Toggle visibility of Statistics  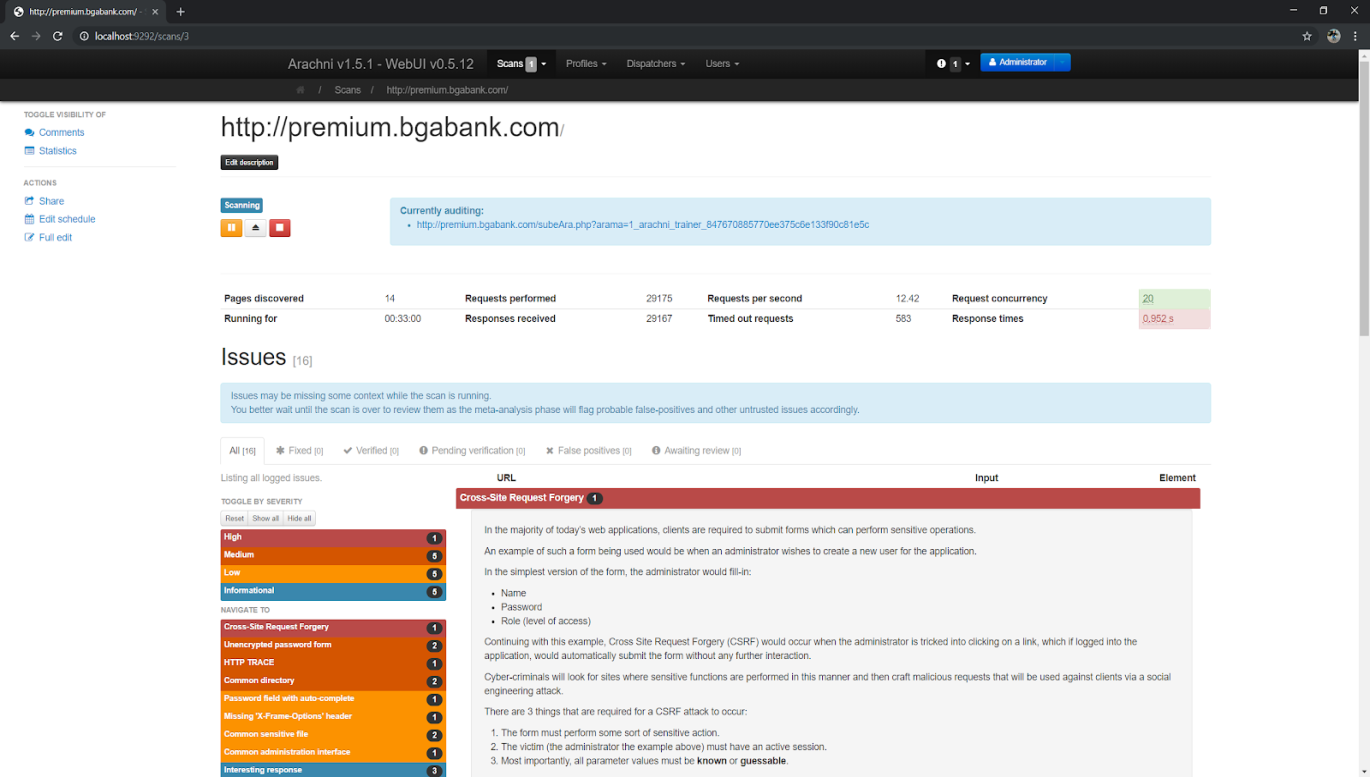pyautogui.click(x=50, y=151)
